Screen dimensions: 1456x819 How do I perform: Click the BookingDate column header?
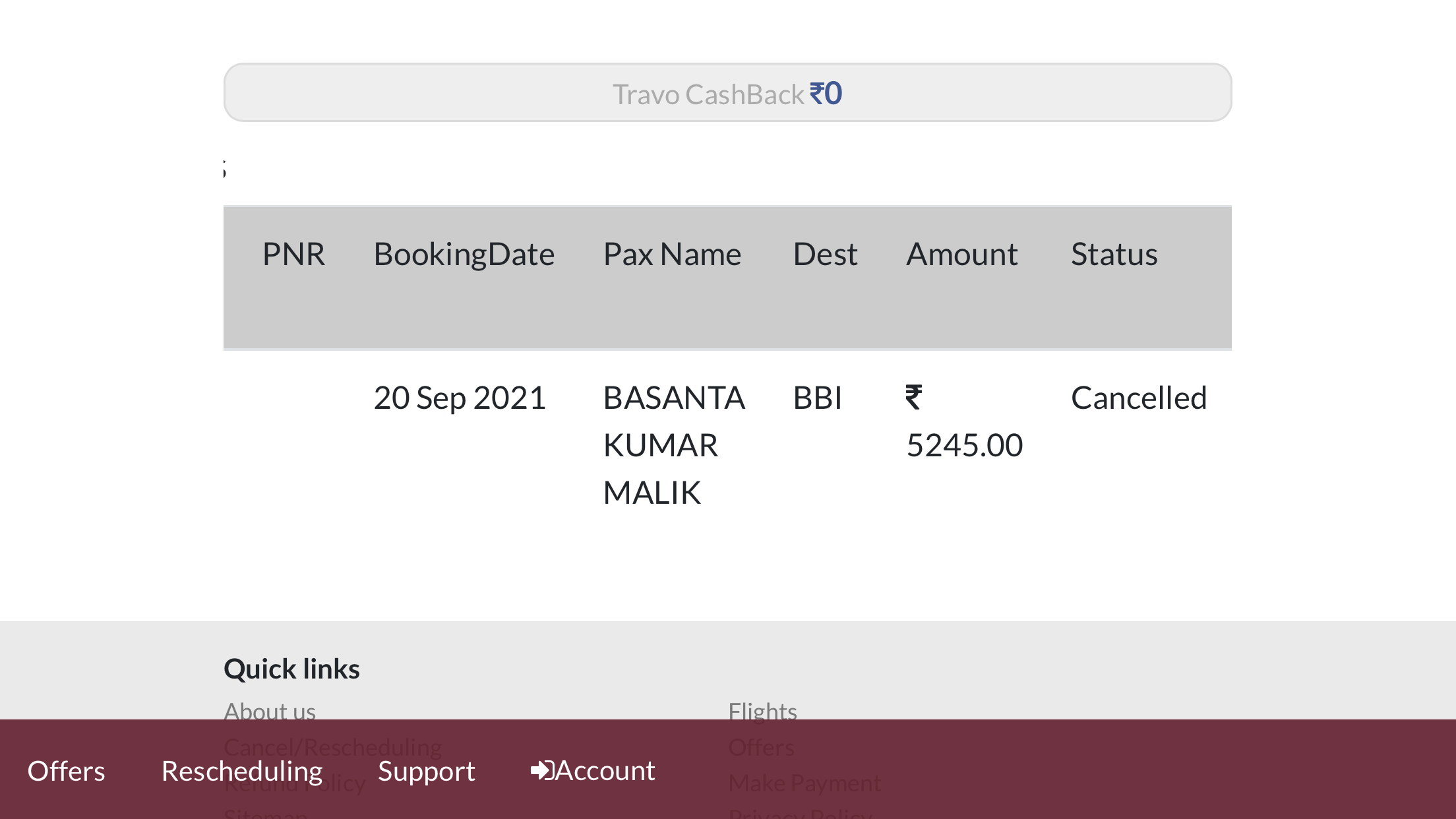click(464, 255)
